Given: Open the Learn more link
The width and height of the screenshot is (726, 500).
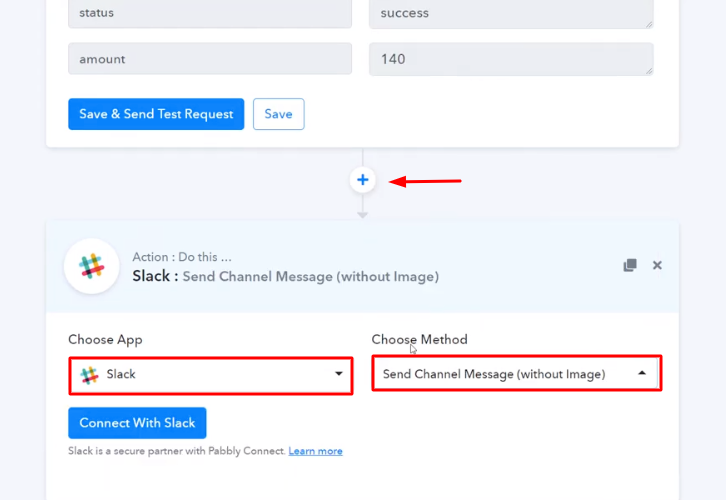Looking at the screenshot, I should pos(315,451).
